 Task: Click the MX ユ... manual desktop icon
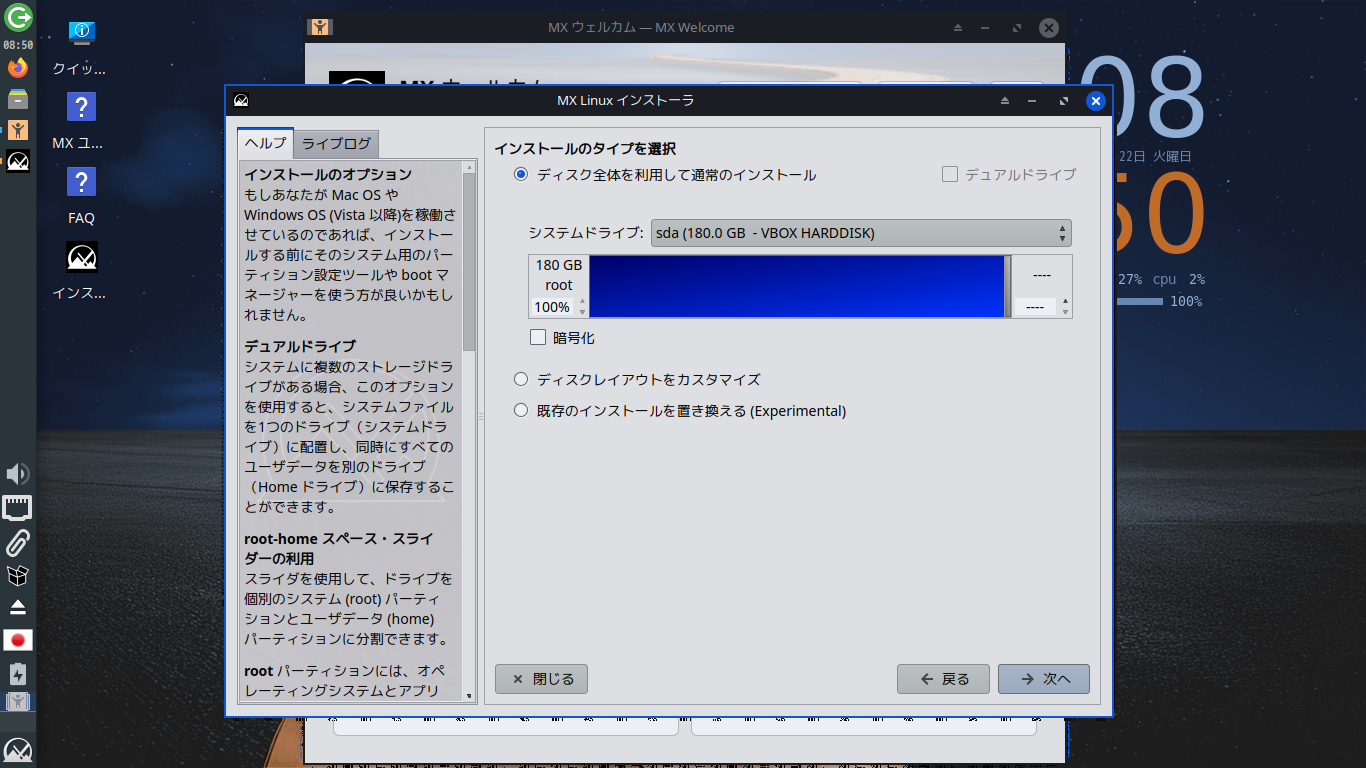[80, 120]
